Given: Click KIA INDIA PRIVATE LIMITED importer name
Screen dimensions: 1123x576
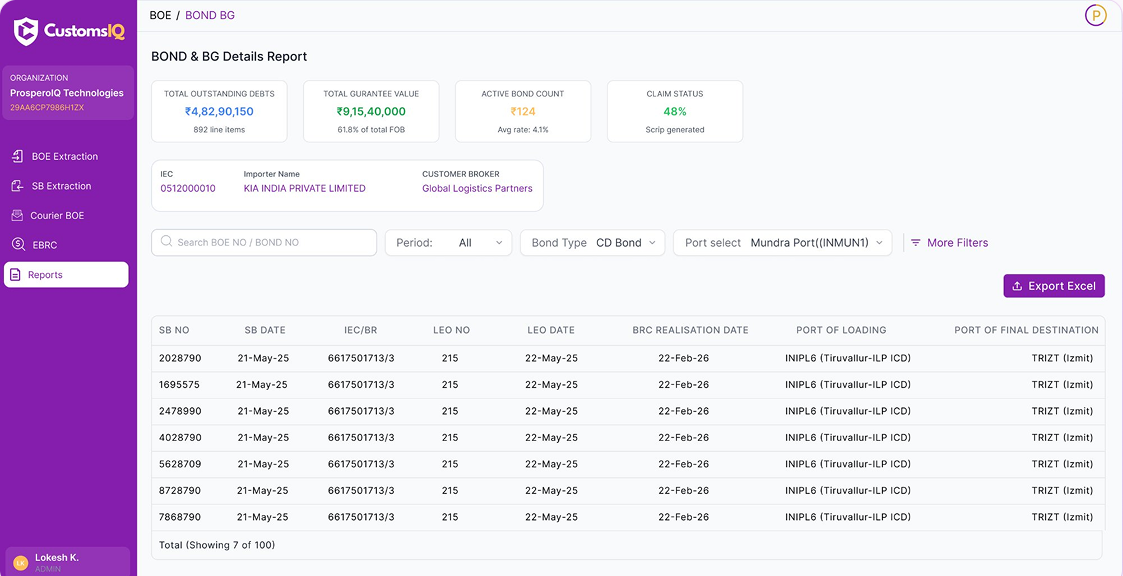Looking at the screenshot, I should pyautogui.click(x=304, y=188).
